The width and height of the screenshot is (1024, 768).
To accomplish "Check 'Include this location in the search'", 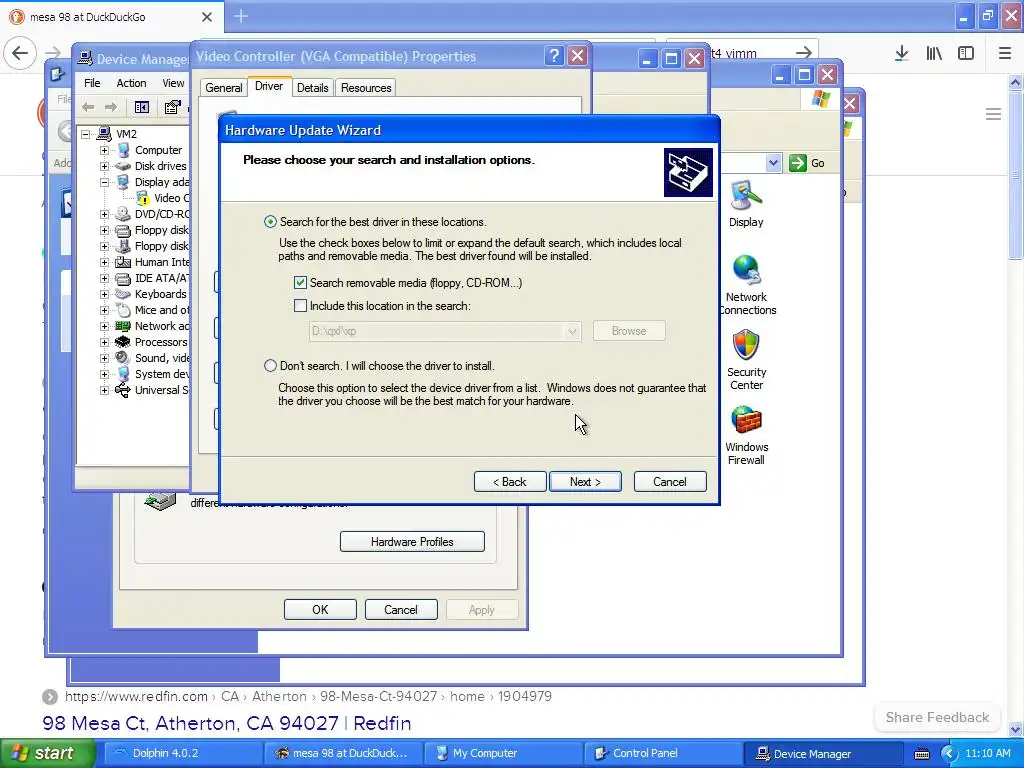I will (300, 306).
